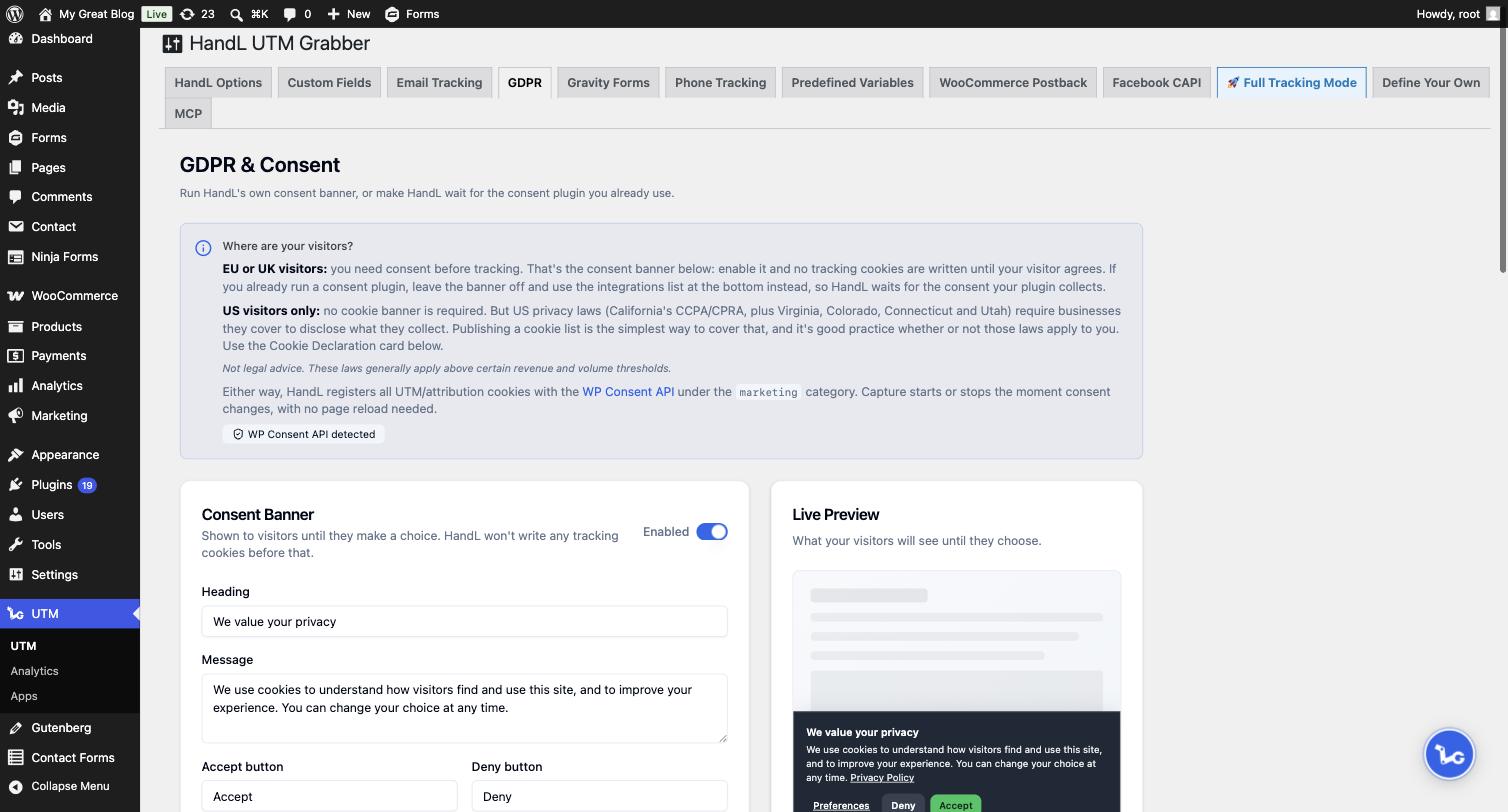Click Privacy Policy link in preview banner
1508x812 pixels.
click(882, 778)
